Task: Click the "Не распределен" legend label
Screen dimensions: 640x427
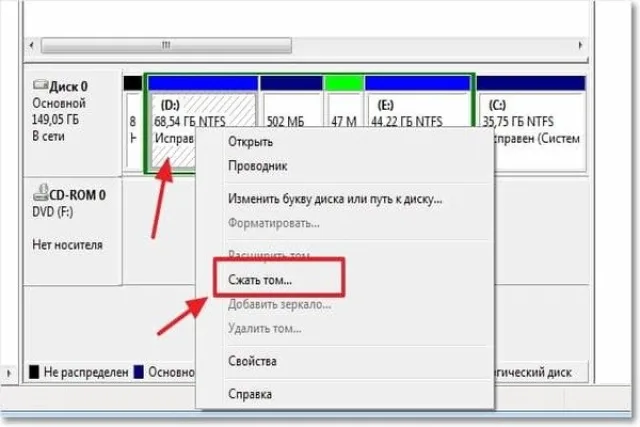Action: click(x=86, y=372)
